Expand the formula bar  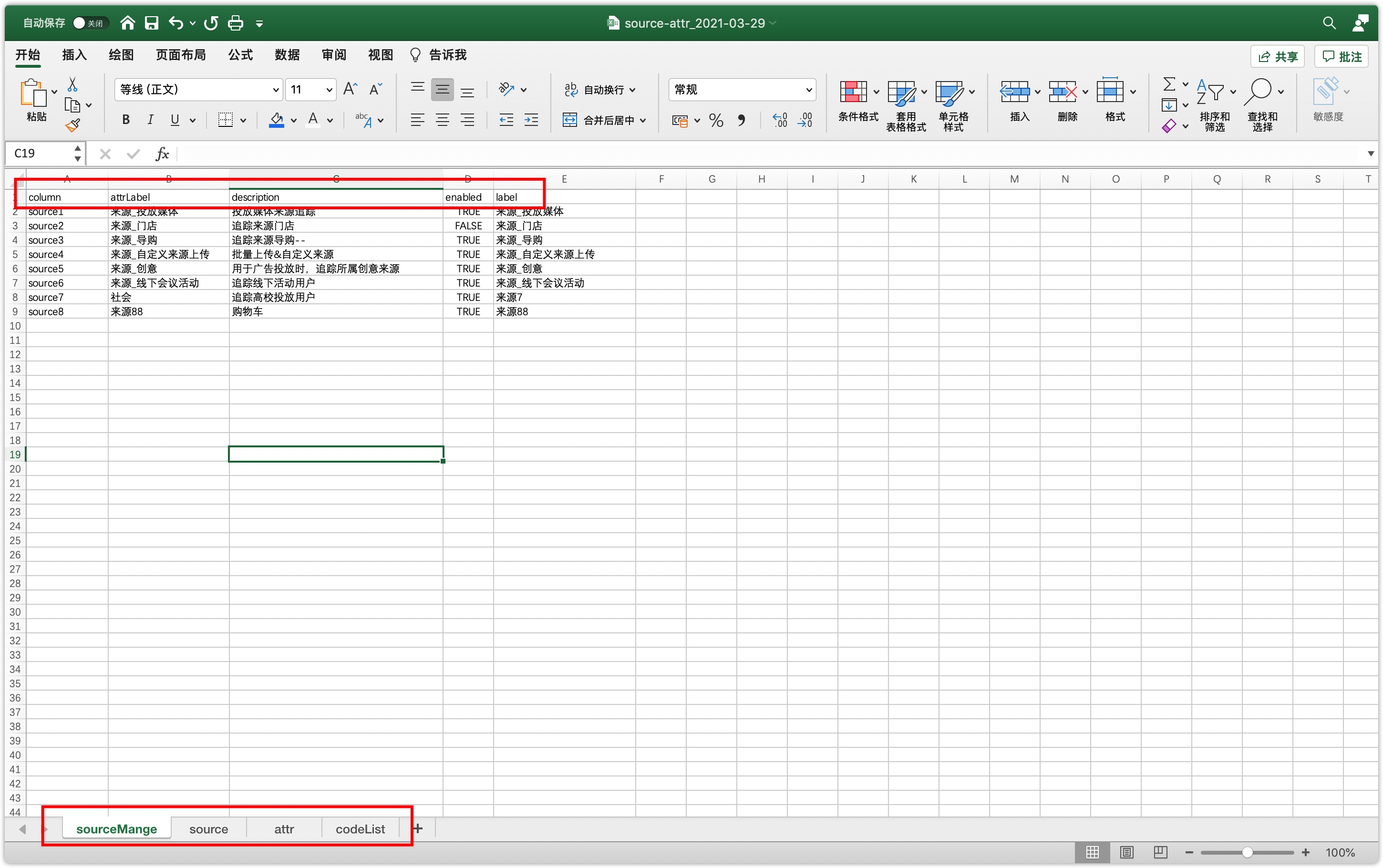(1371, 154)
